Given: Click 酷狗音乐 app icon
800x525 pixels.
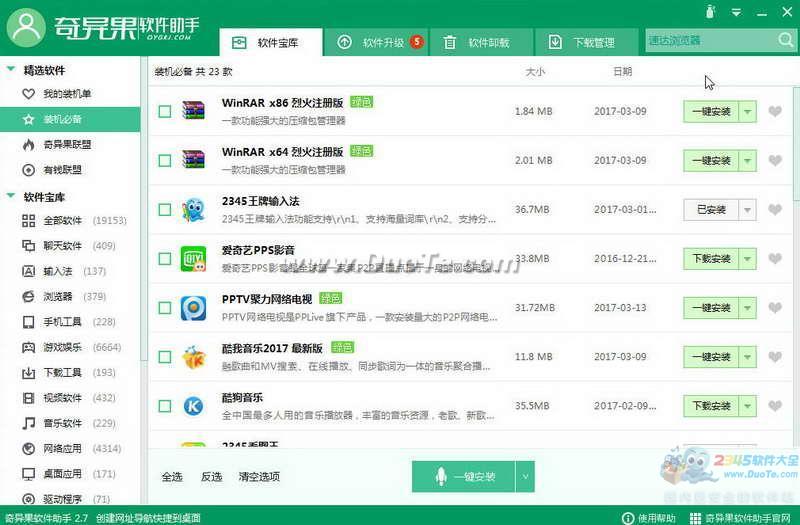Looking at the screenshot, I should point(193,406).
